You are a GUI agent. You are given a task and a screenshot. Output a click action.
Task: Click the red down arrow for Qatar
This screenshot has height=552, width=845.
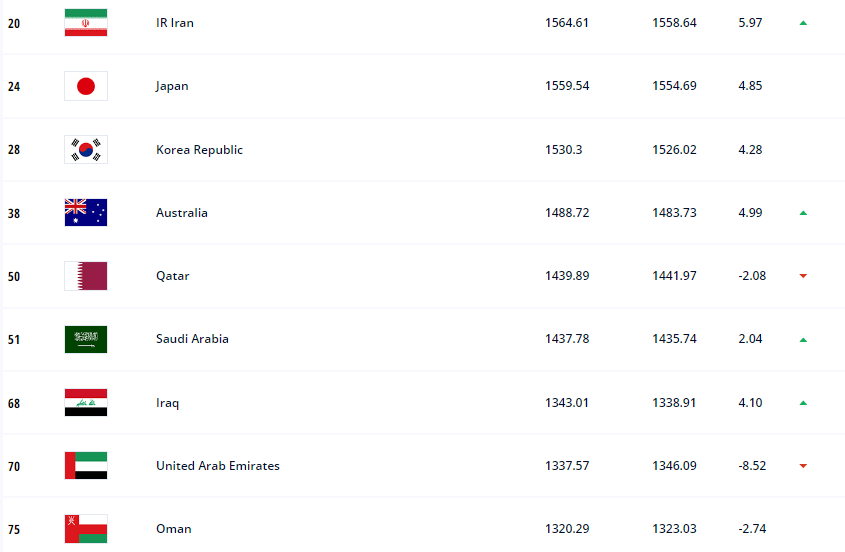803,276
